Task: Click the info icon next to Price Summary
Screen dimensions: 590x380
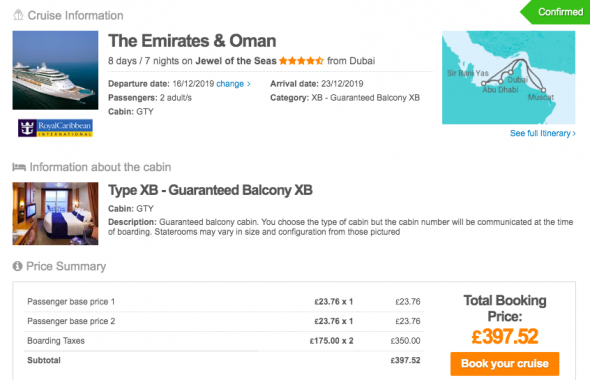Action: click(x=17, y=266)
